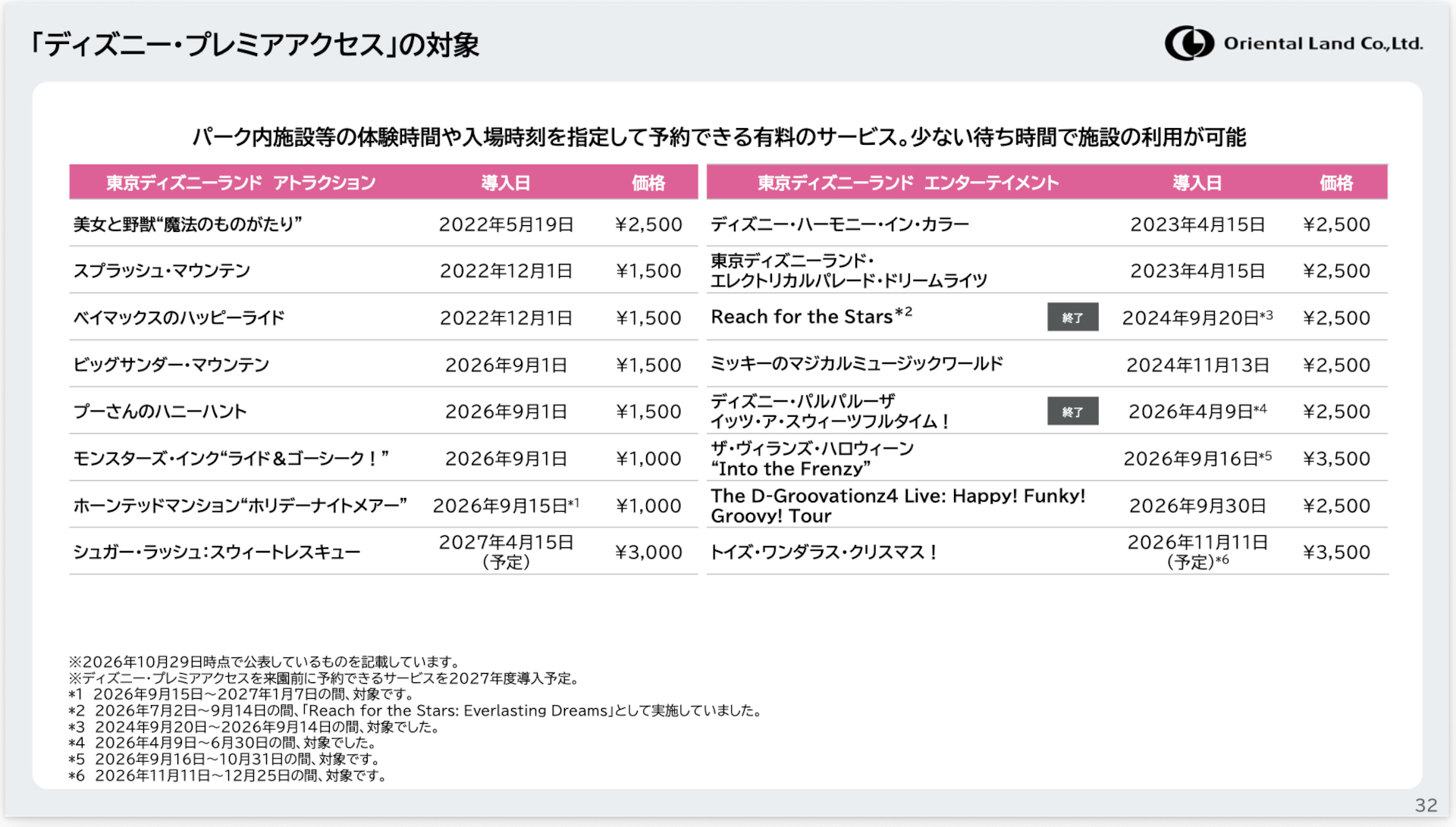Click the 価格 header in the attractions table
Image resolution: width=1456 pixels, height=827 pixels.
pyautogui.click(x=648, y=183)
